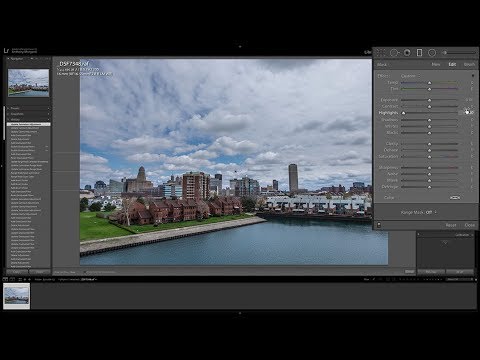Click the Previous button at bottom right
The width and height of the screenshot is (480, 360).
click(x=431, y=272)
